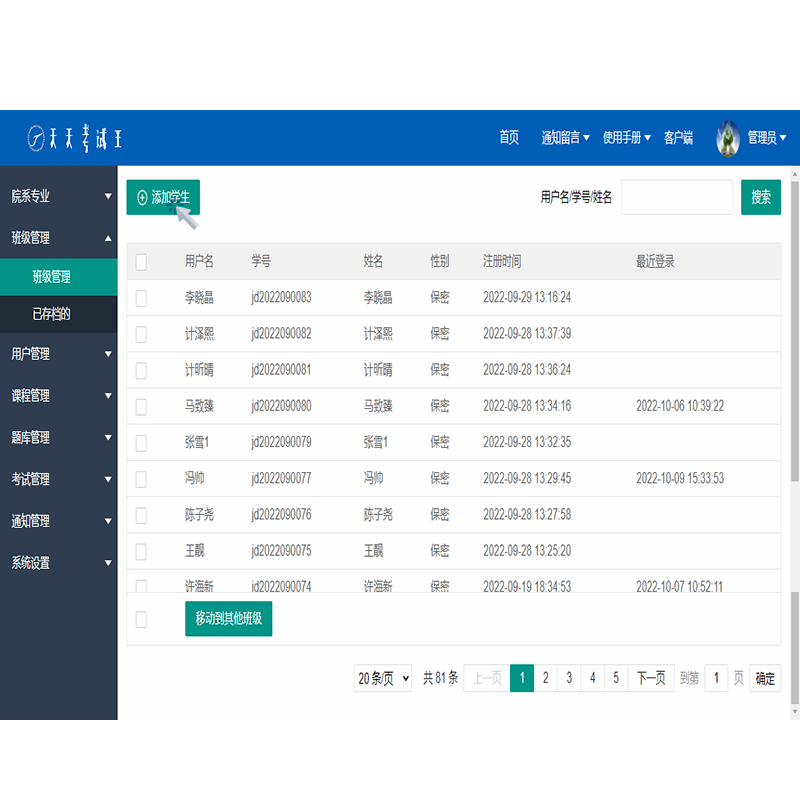Click the scrollbar up arrow
The width and height of the screenshot is (800, 800).
click(795, 174)
